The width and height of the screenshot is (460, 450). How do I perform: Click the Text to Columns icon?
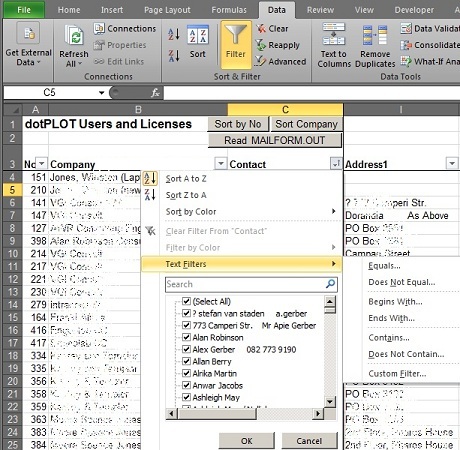(x=333, y=34)
